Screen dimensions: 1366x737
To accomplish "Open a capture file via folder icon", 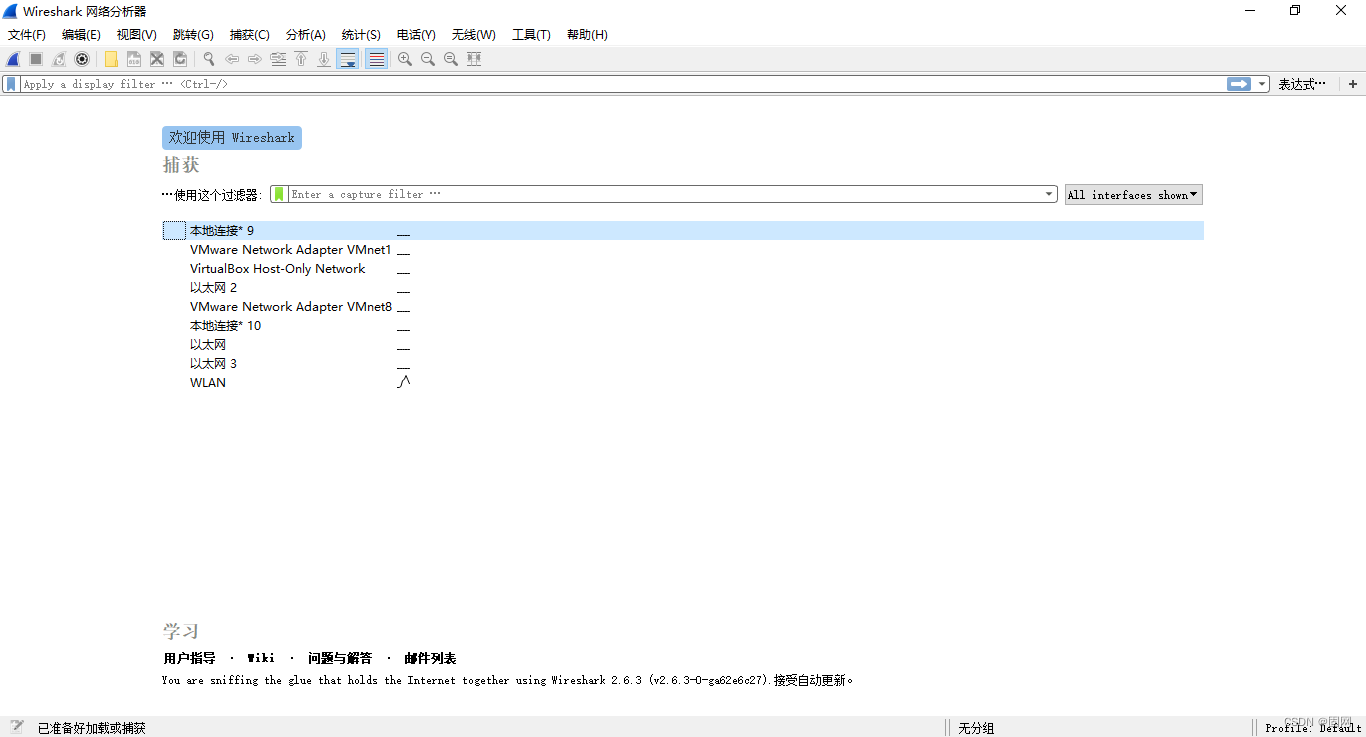I will pyautogui.click(x=111, y=59).
